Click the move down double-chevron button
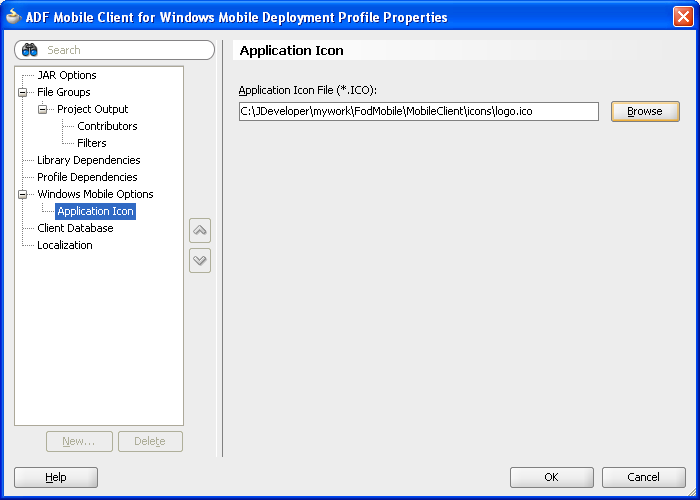The image size is (700, 500). [x=200, y=260]
